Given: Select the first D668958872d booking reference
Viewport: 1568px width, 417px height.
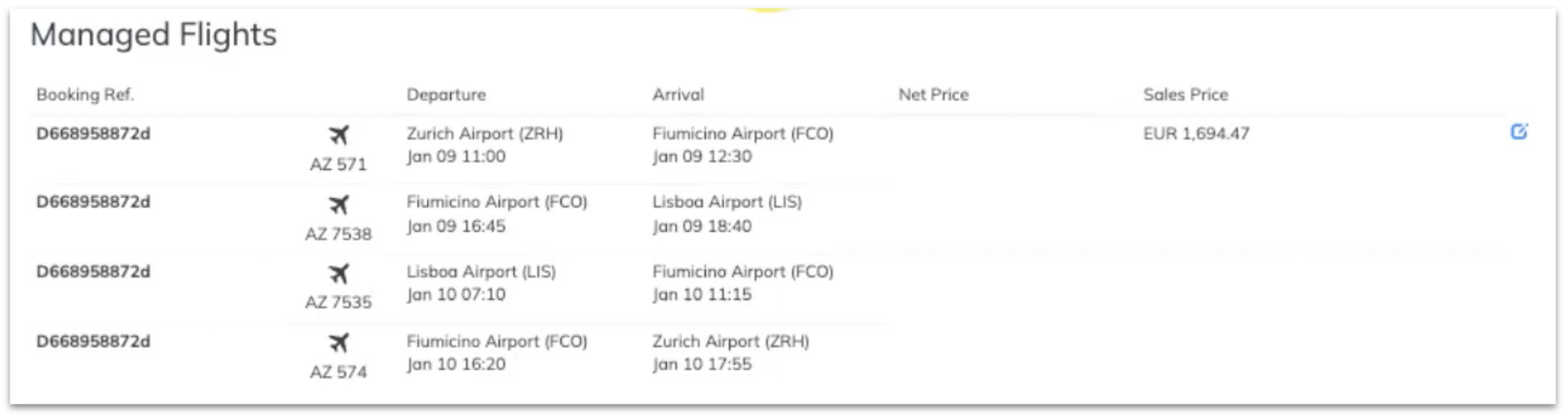Looking at the screenshot, I should [x=93, y=133].
